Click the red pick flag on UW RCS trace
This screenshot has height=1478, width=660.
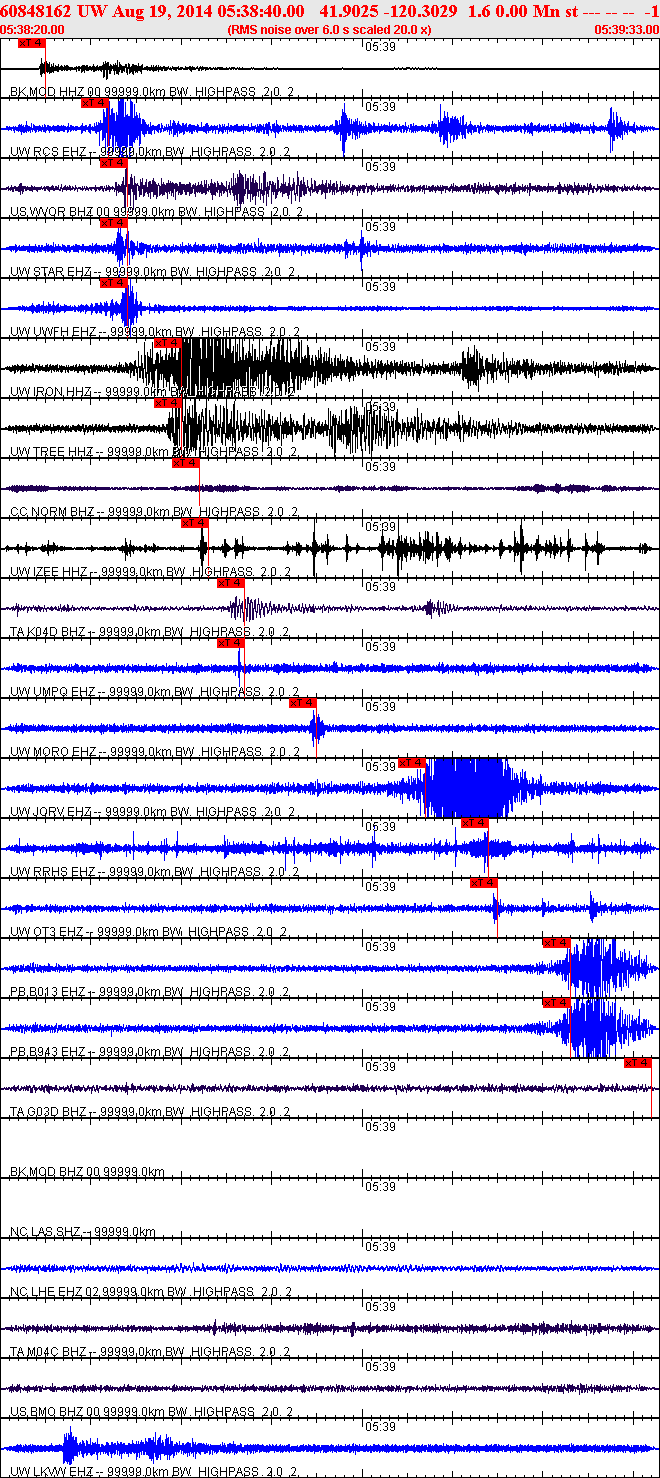point(95,103)
